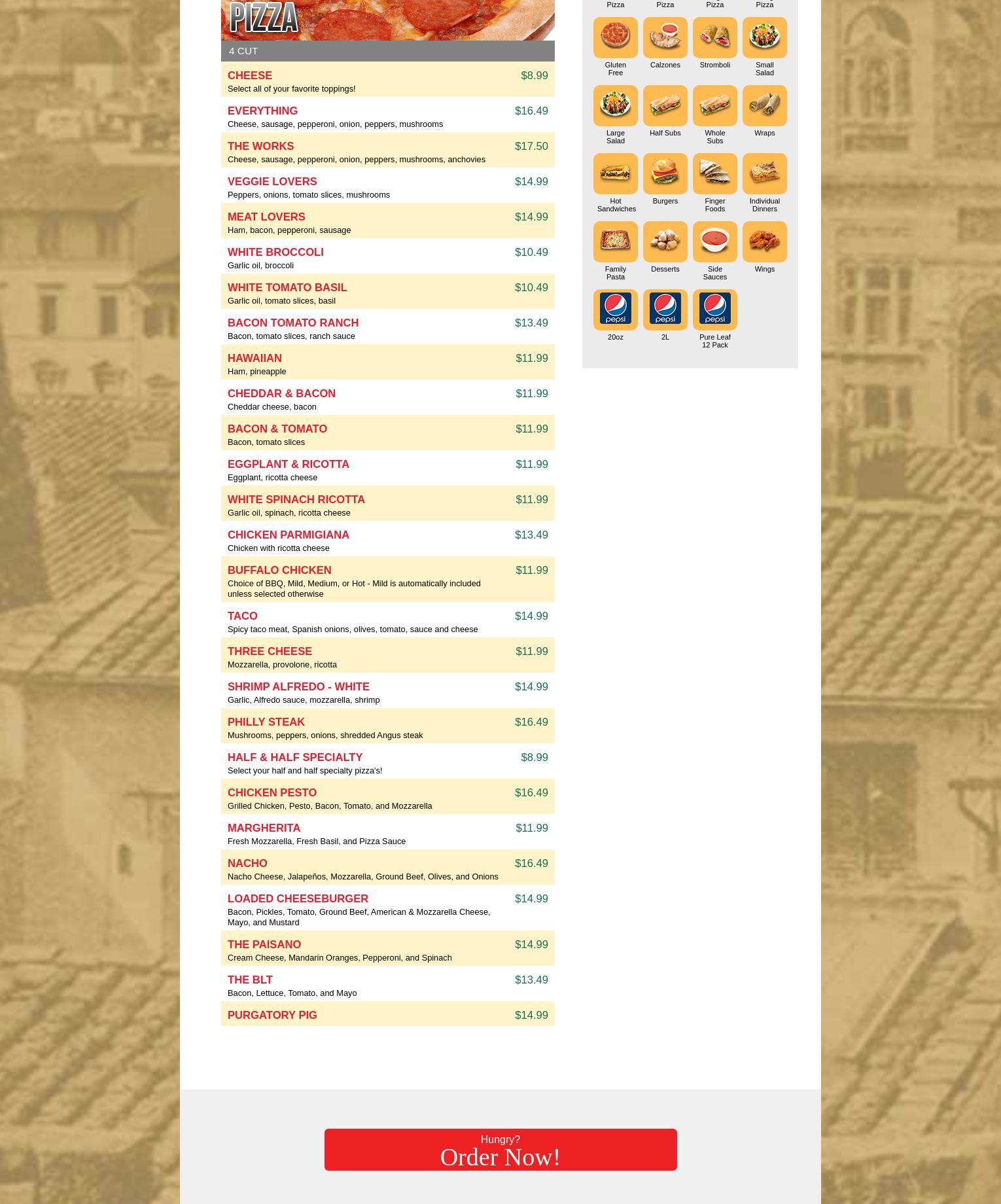Click the Side Sauces icon
This screenshot has height=1204, width=1001.
pyautogui.click(x=714, y=242)
